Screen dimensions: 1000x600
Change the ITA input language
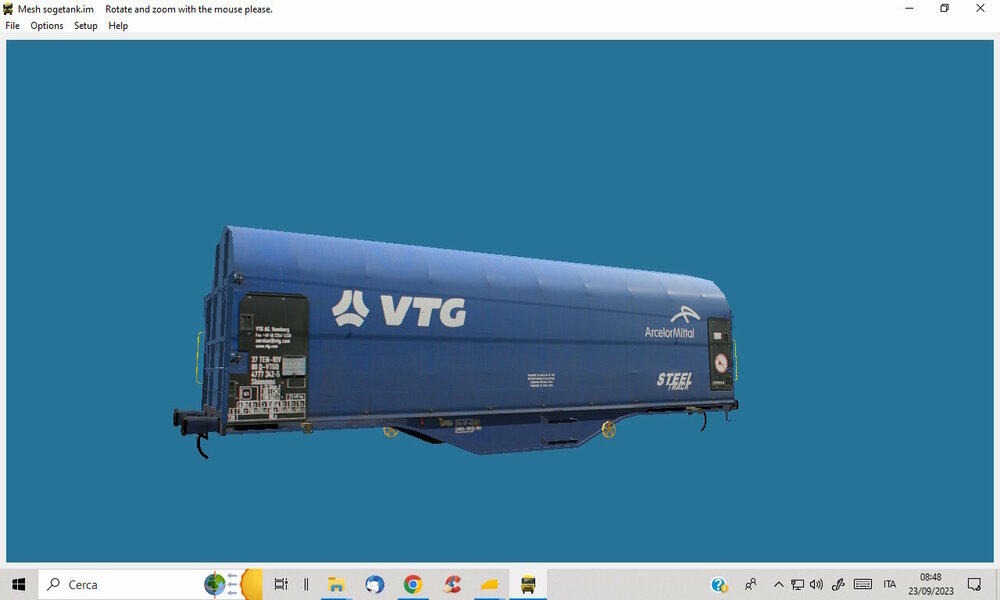point(890,584)
